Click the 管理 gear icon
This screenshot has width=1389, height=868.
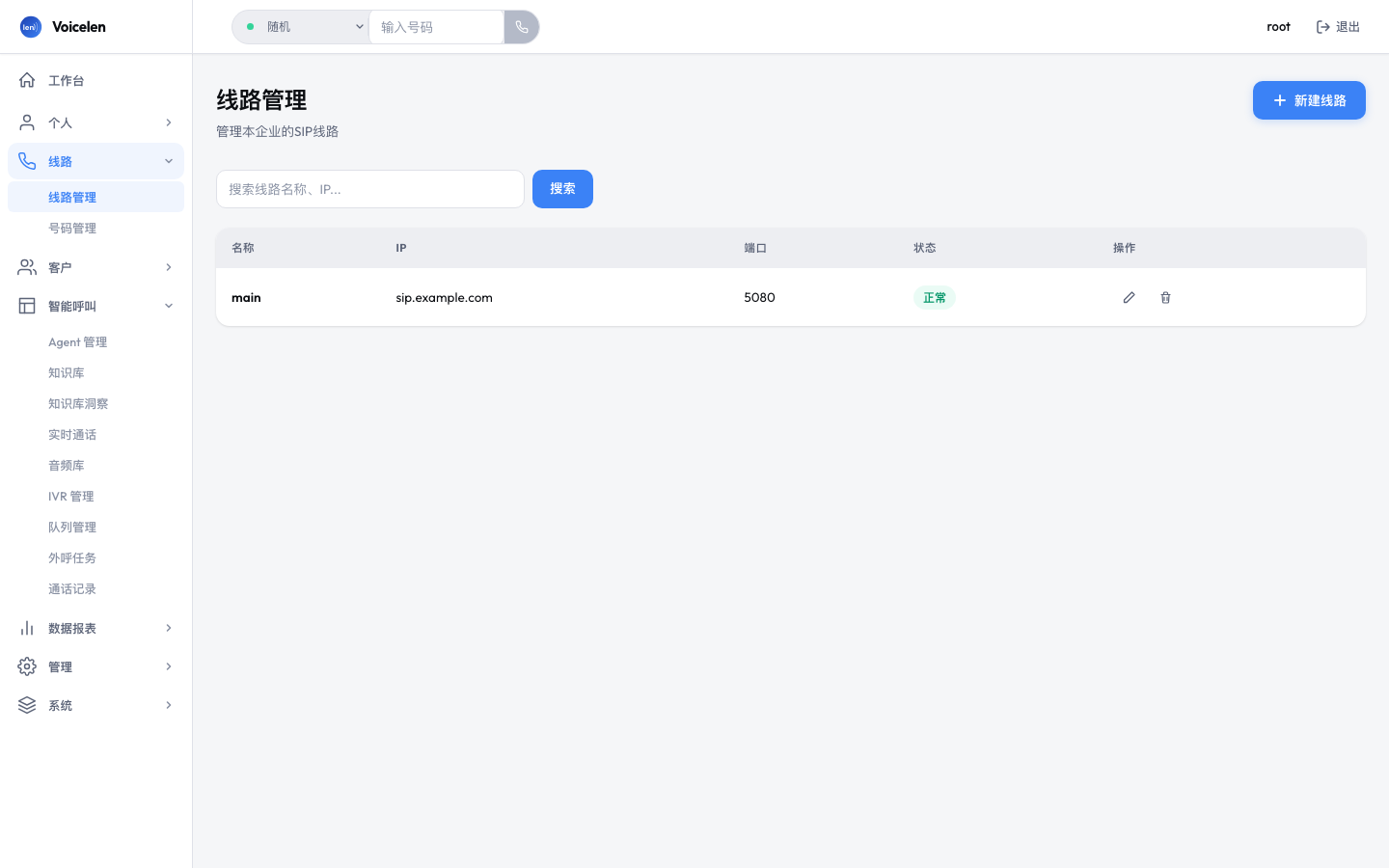[x=27, y=666]
